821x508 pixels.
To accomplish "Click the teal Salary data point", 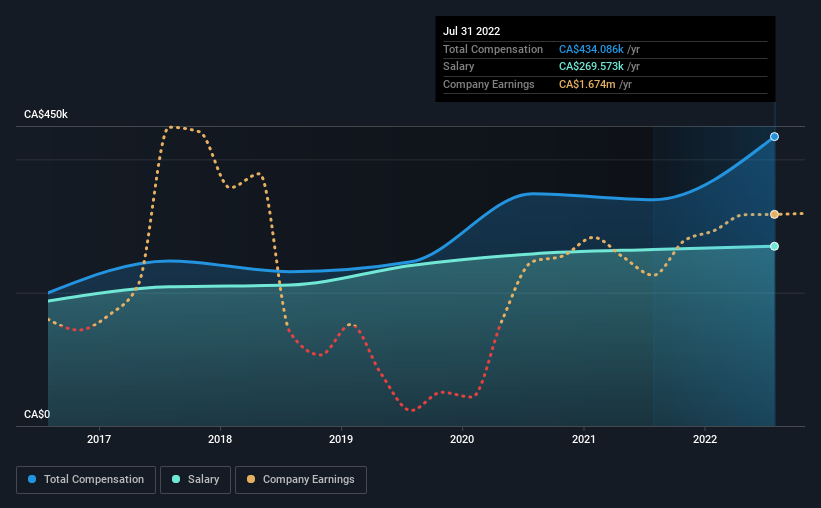I will click(774, 246).
